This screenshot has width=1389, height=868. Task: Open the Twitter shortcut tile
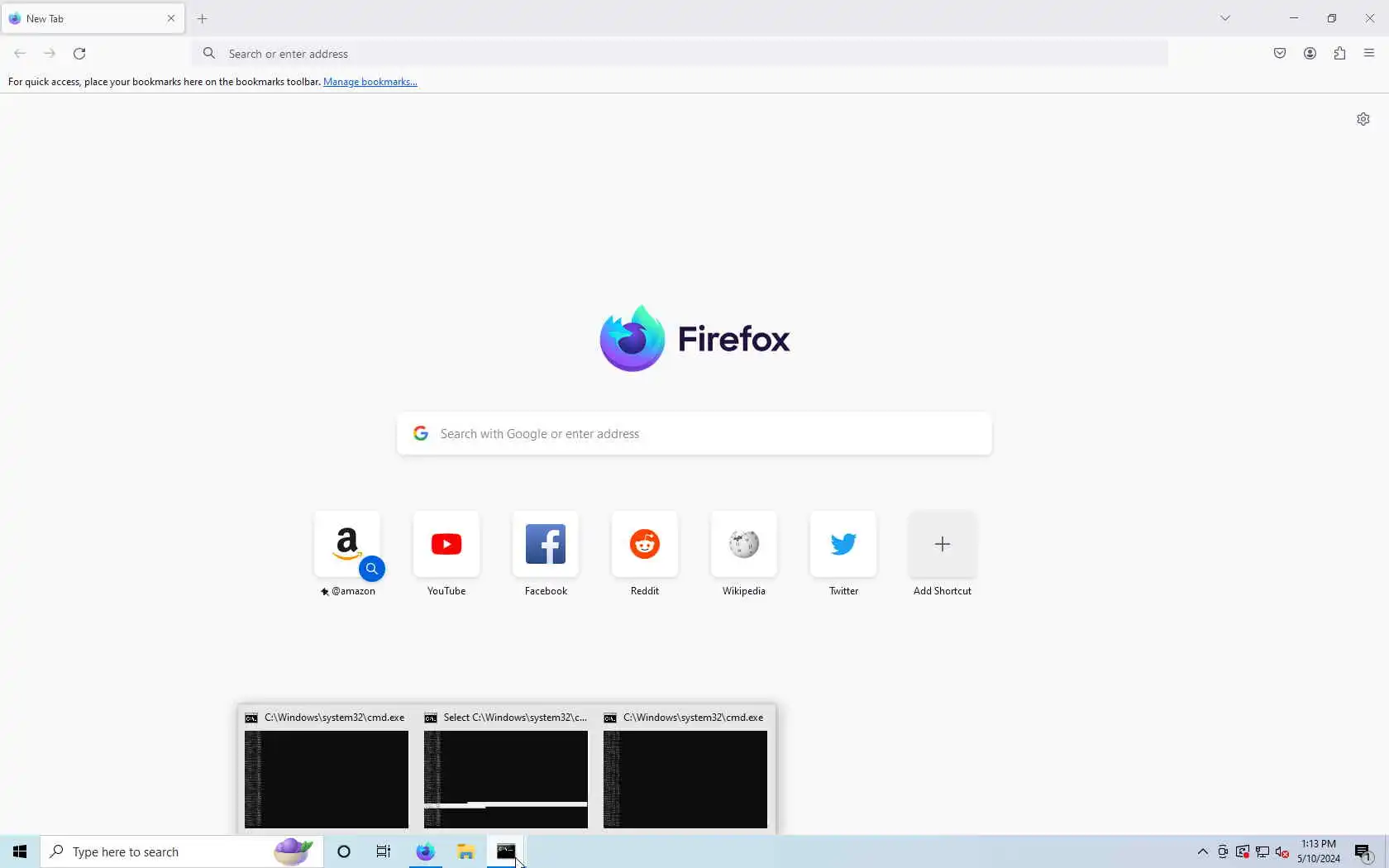(x=843, y=544)
